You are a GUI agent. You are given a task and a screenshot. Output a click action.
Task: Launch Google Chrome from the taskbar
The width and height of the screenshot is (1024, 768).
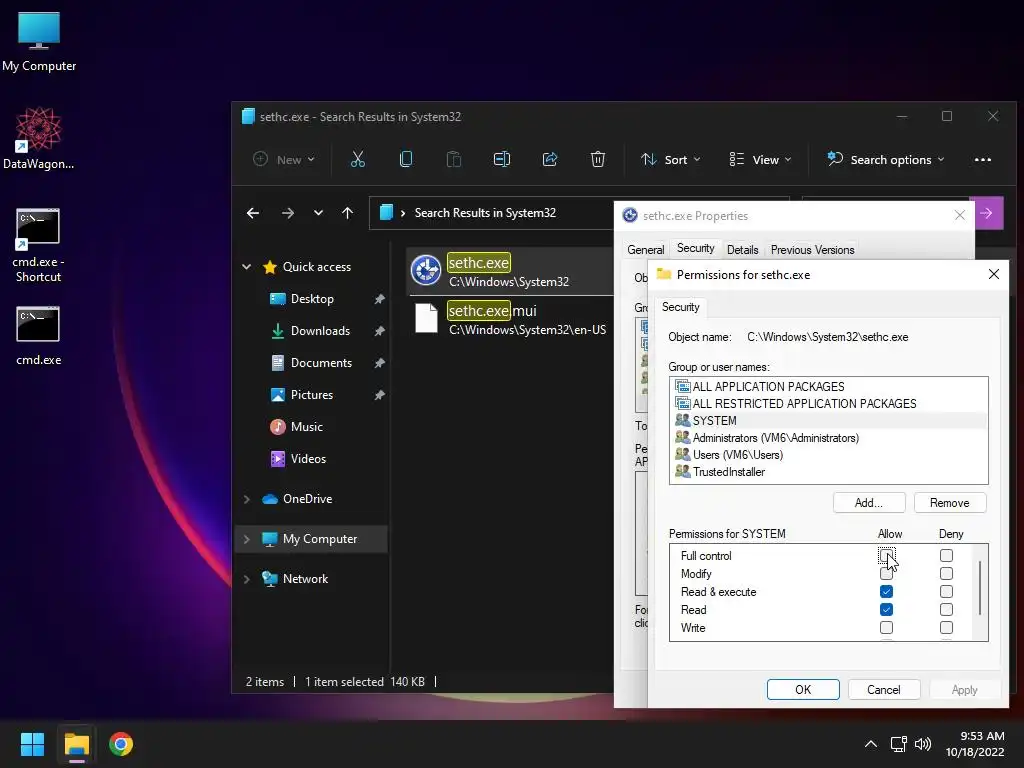point(121,744)
